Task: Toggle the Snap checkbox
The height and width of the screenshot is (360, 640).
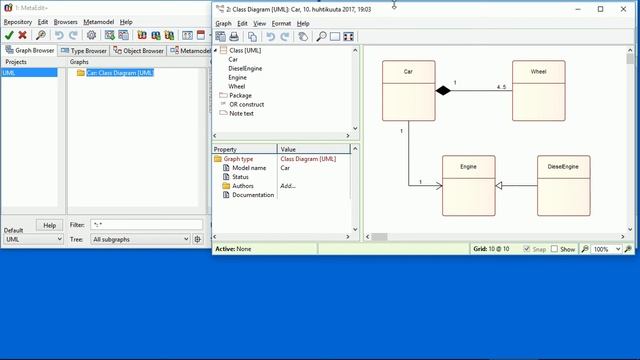Action: pyautogui.click(x=527, y=249)
